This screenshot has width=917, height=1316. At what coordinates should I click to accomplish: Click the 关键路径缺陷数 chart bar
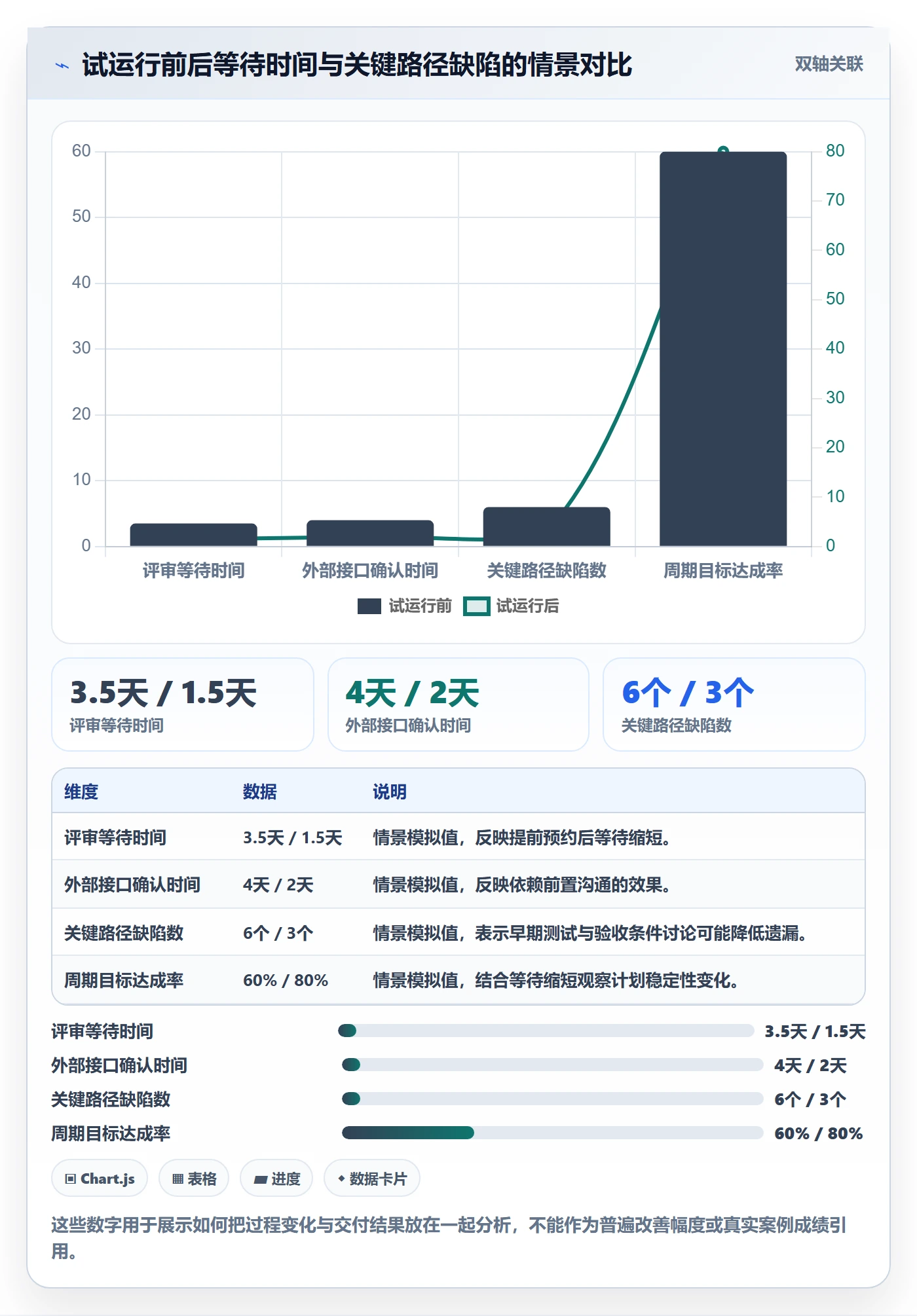pyautogui.click(x=547, y=526)
